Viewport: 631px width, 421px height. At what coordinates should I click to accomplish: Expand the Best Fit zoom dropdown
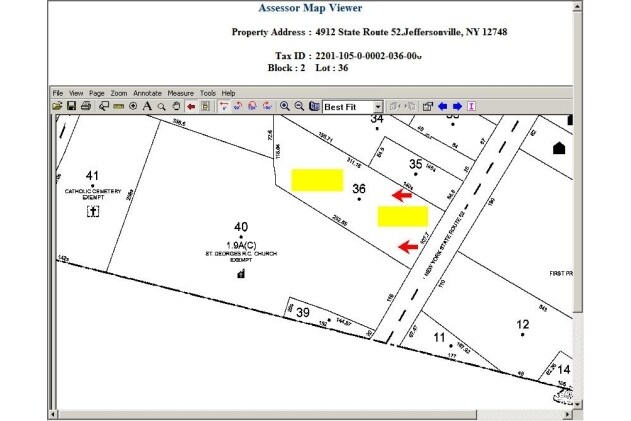tap(378, 105)
